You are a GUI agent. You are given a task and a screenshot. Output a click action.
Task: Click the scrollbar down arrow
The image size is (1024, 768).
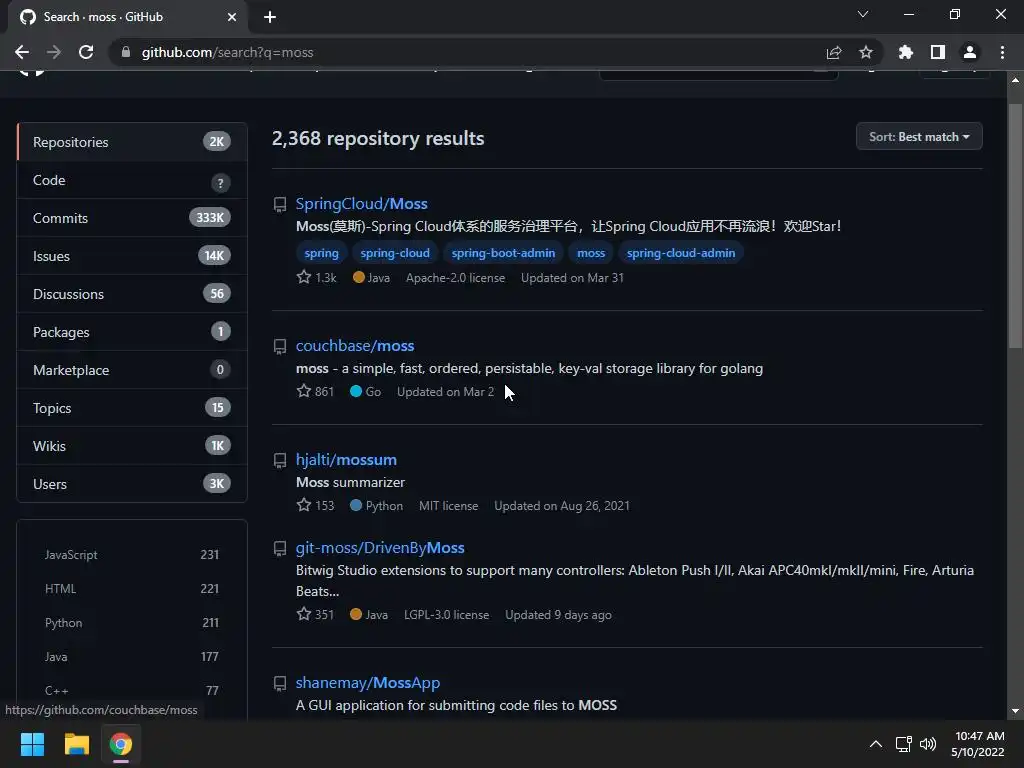1015,711
